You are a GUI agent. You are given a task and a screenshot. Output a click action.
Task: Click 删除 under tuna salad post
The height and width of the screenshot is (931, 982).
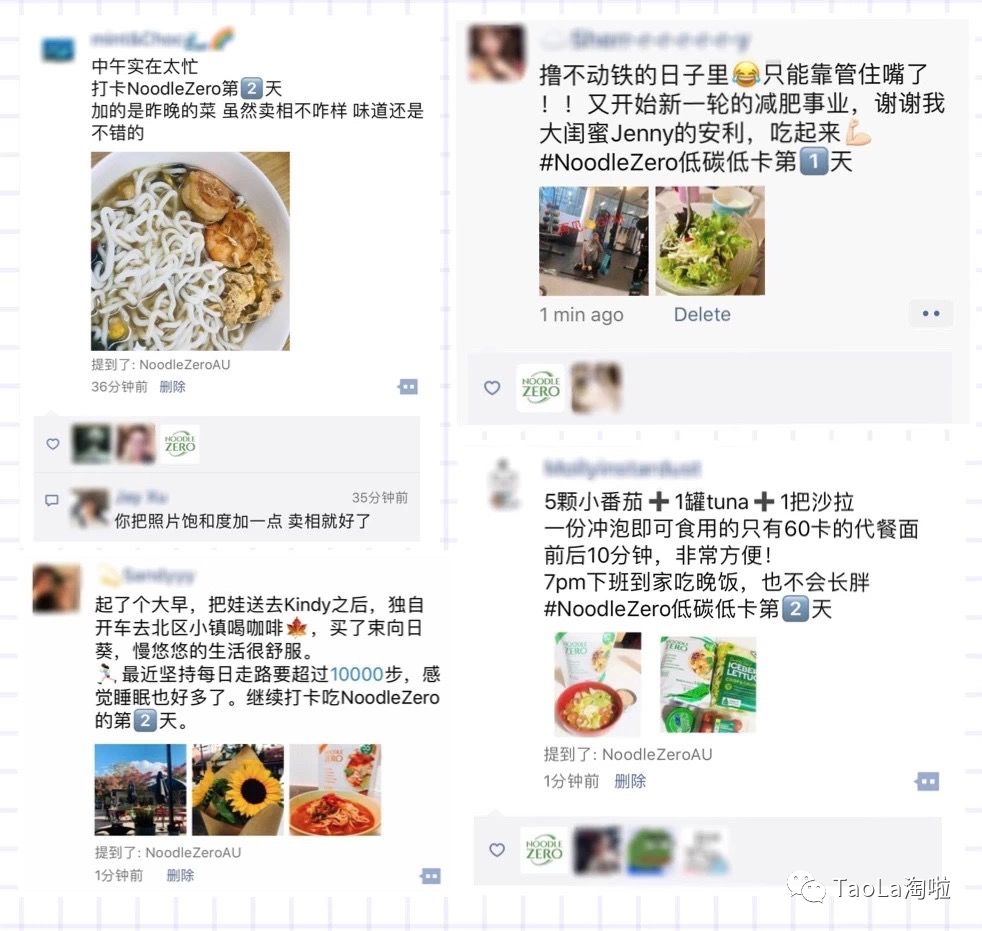click(x=630, y=781)
